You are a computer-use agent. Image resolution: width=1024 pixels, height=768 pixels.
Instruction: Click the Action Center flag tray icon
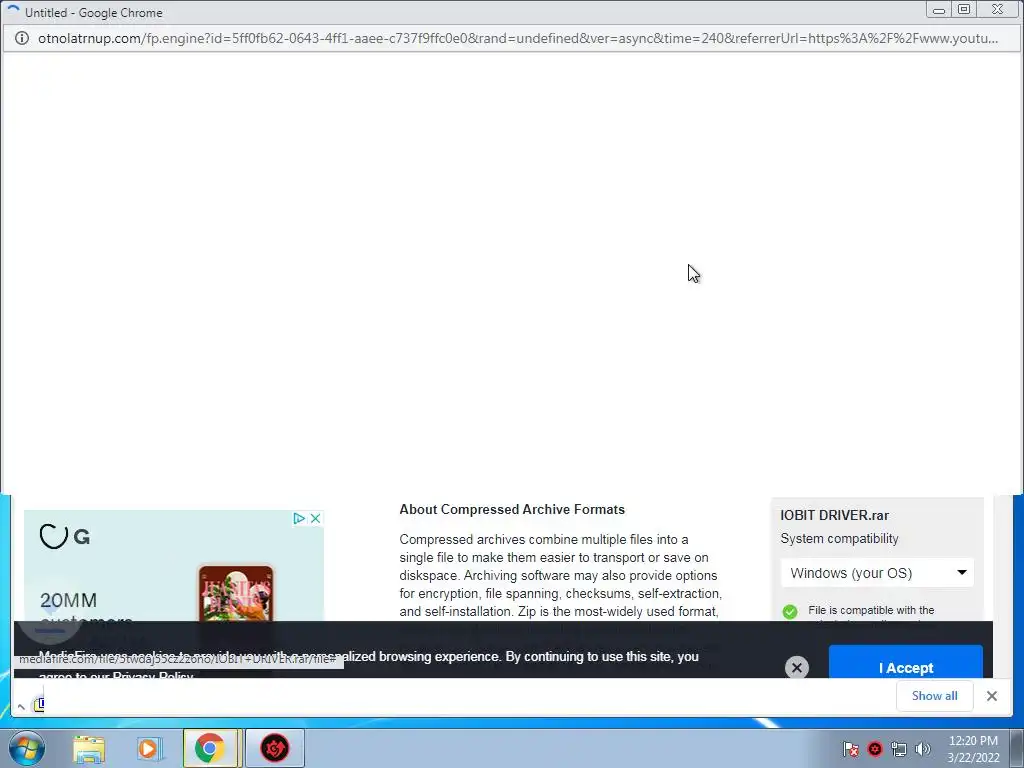pyautogui.click(x=851, y=750)
